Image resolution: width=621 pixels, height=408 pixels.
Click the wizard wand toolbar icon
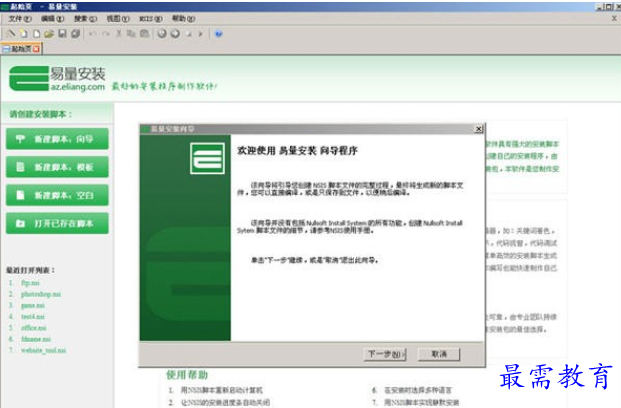[11, 34]
